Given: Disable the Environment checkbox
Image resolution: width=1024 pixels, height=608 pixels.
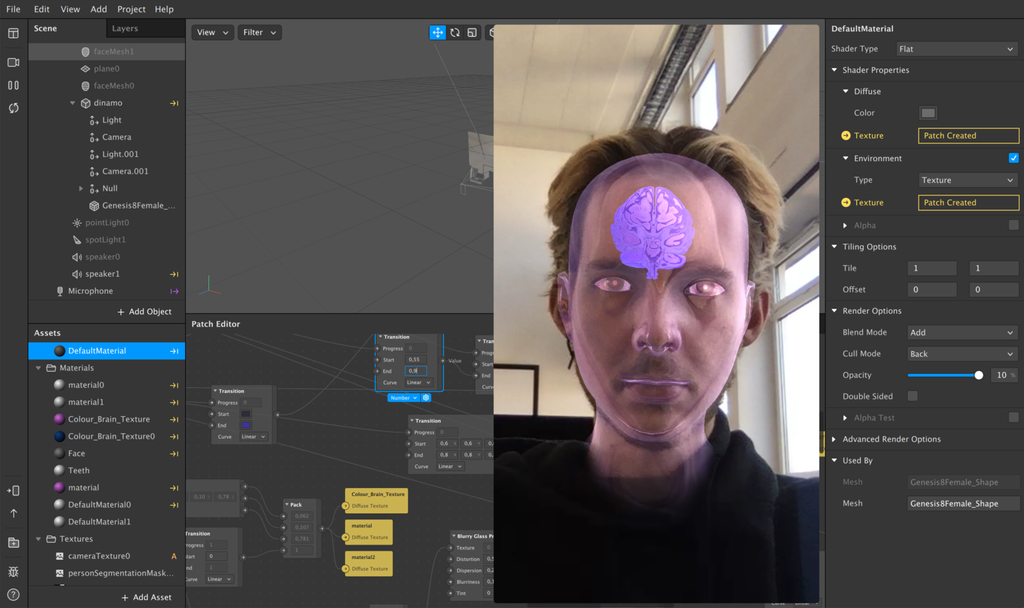Looking at the screenshot, I should click(x=1012, y=157).
